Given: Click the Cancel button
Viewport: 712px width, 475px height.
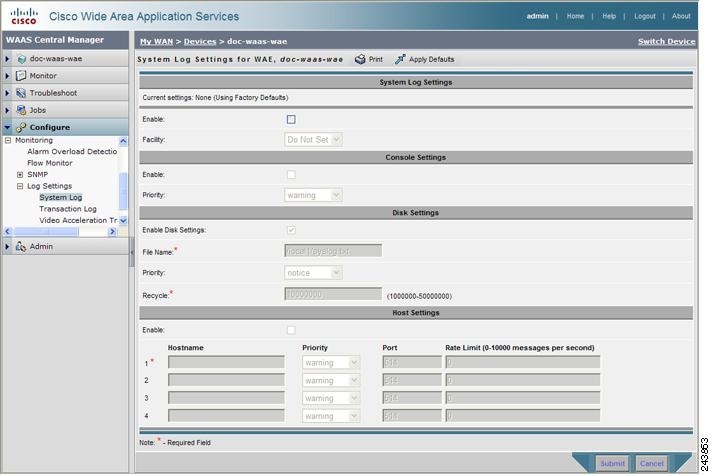Looking at the screenshot, I should coord(652,464).
